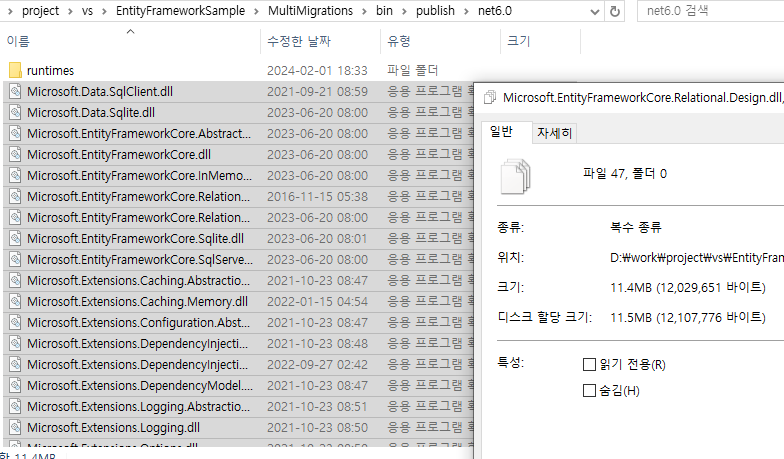The width and height of the screenshot is (784, 459).
Task: Click the multiple-files icon in the properties dialog title
Action: (490, 98)
